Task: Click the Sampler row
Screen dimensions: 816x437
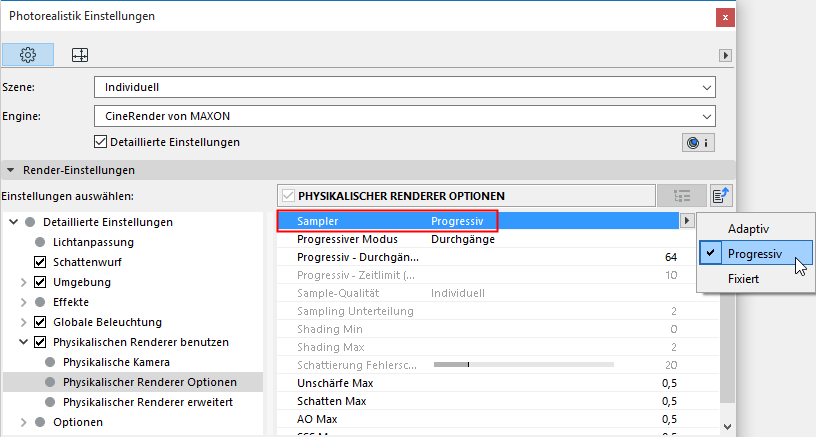Action: [478, 221]
